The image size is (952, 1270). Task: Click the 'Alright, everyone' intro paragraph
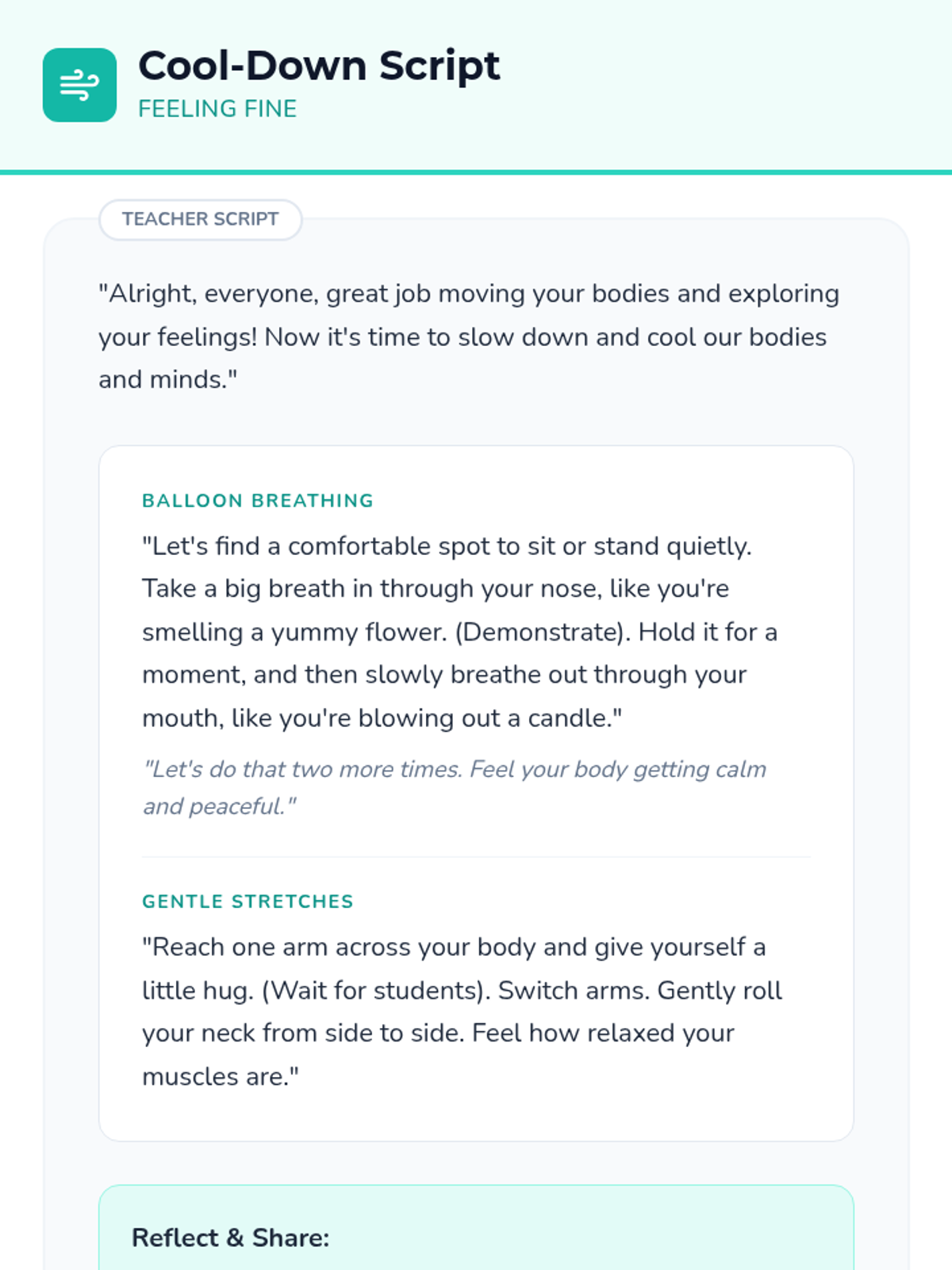point(468,337)
